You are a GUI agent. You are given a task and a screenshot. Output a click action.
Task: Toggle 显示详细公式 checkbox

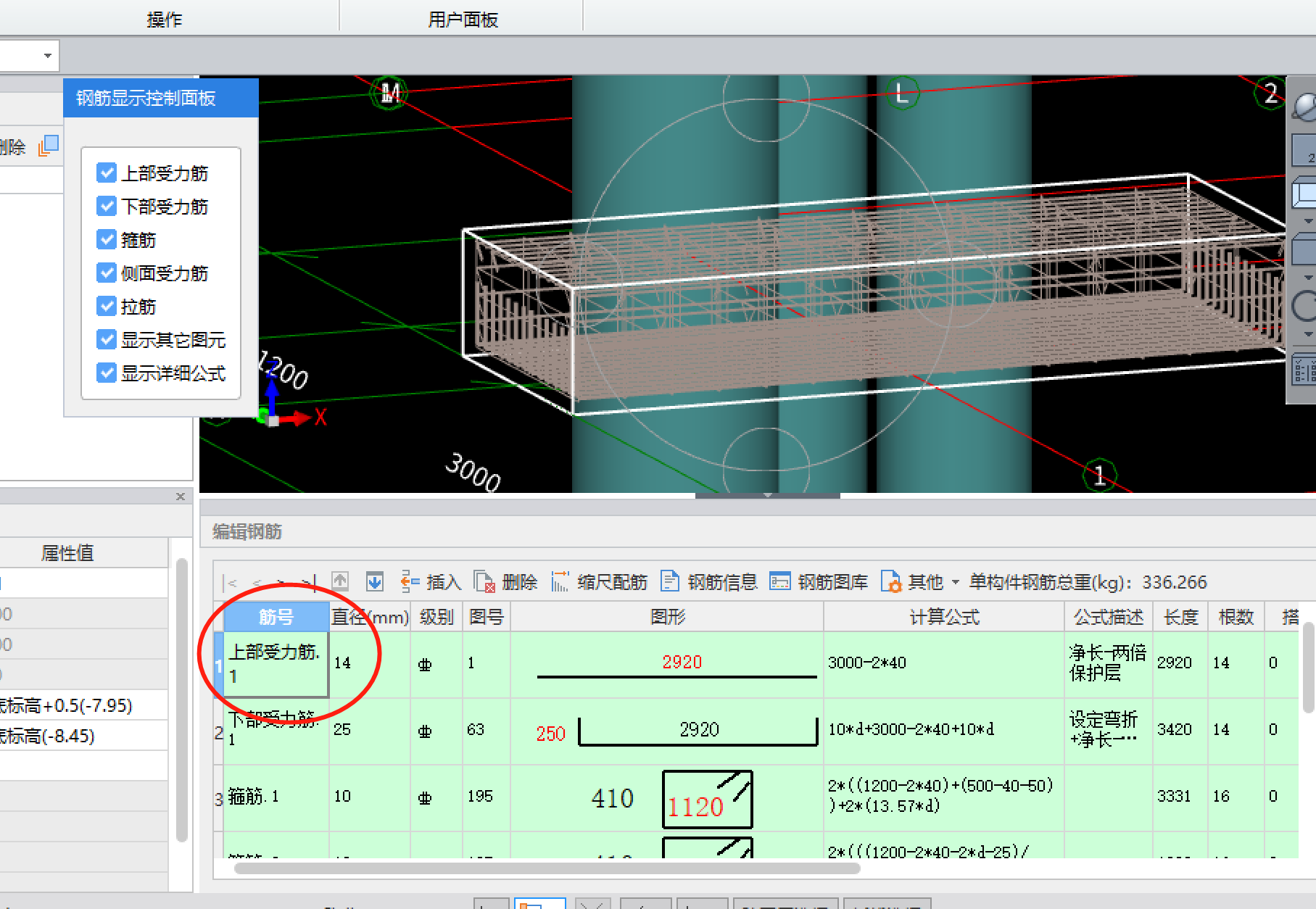click(107, 373)
